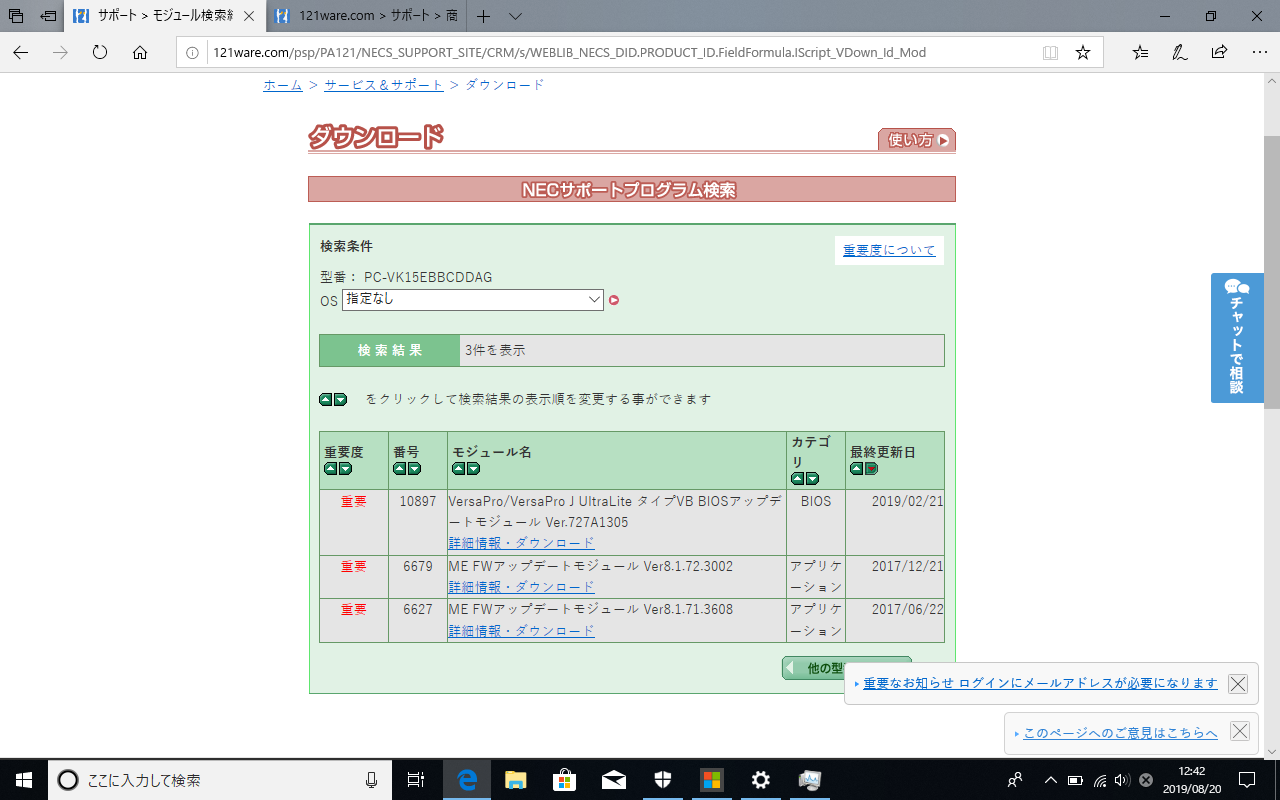The width and height of the screenshot is (1280, 800).
Task: Click the 他の型 button
Action: click(846, 667)
